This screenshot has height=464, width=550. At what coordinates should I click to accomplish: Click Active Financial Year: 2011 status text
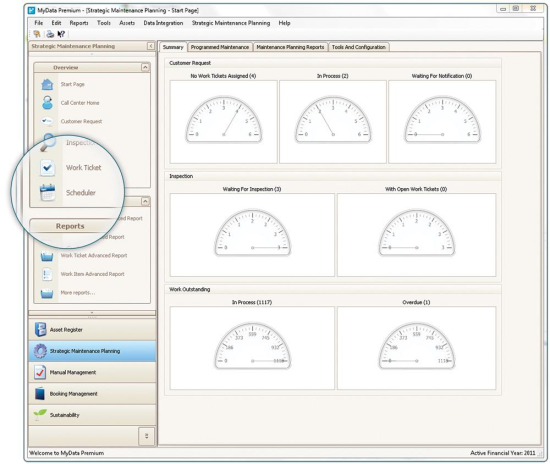503,453
